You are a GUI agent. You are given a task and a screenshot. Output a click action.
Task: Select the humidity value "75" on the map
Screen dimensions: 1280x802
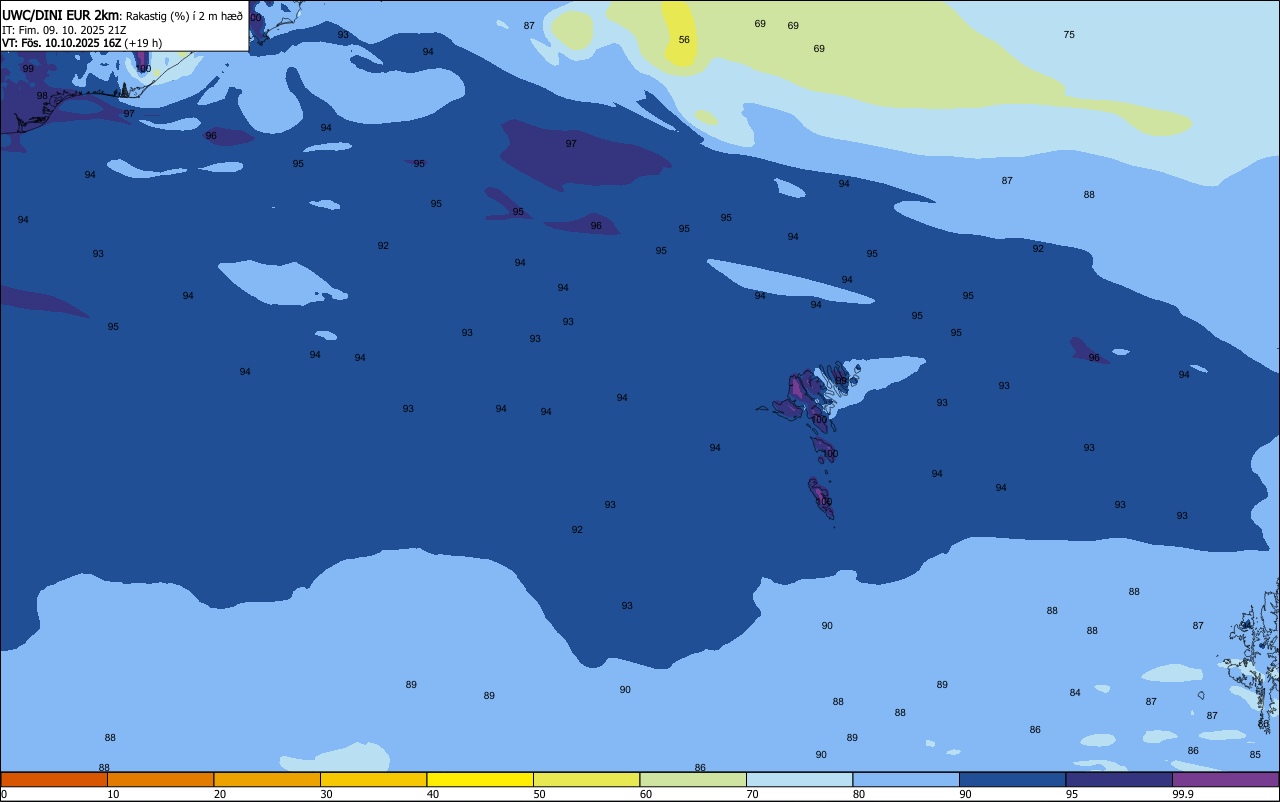(1069, 35)
